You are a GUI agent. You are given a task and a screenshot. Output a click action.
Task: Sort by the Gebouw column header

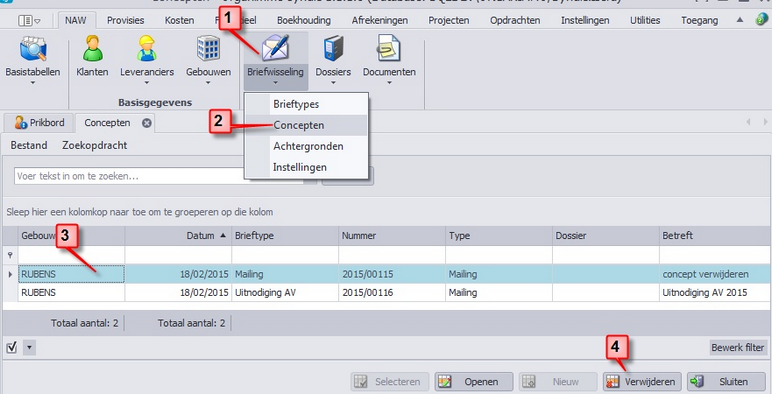[x=71, y=236]
